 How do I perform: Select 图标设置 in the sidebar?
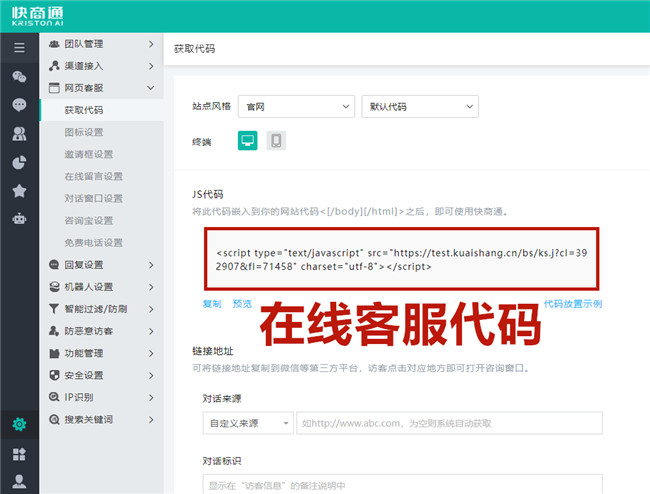tap(84, 132)
